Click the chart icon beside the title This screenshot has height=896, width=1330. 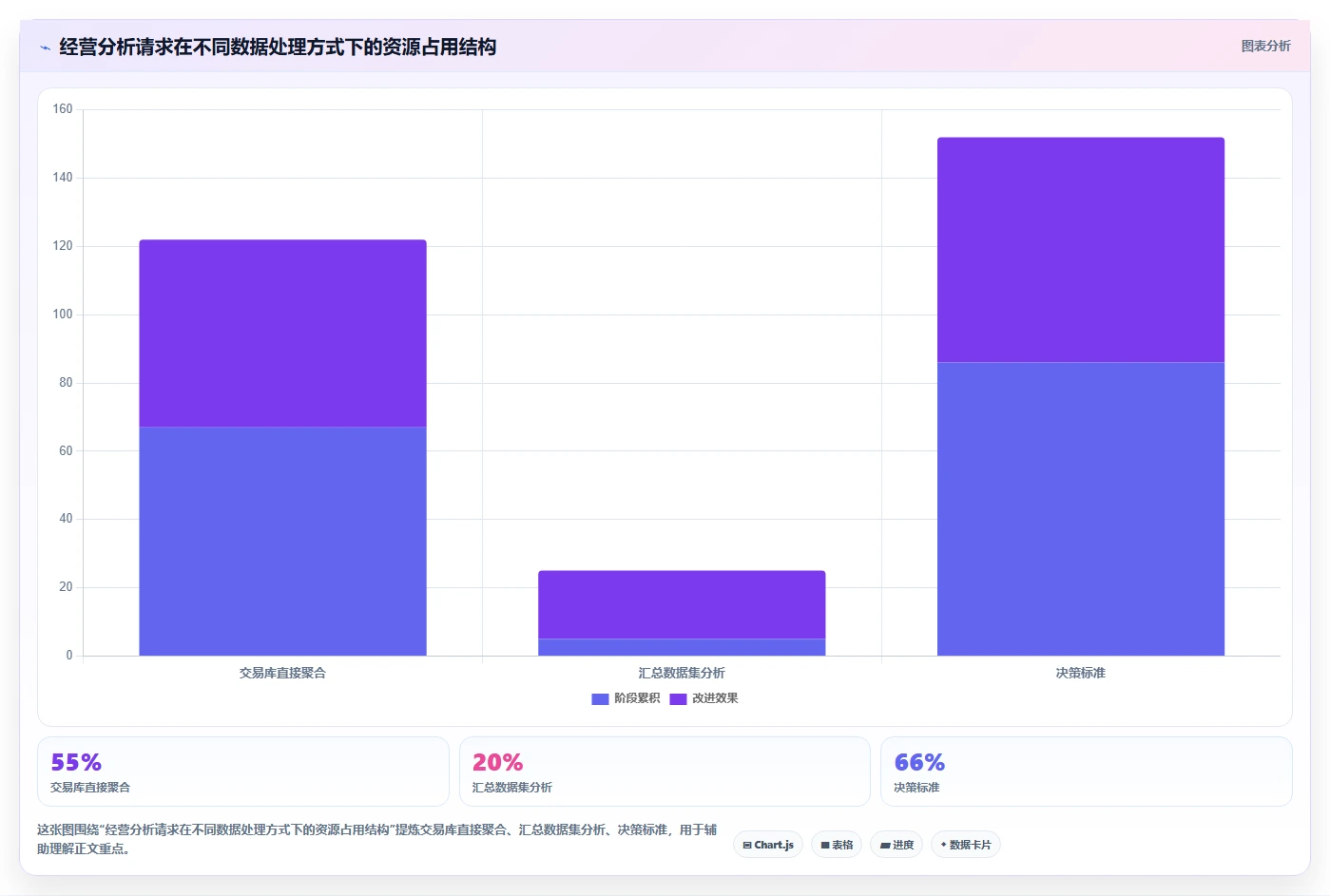pyautogui.click(x=45, y=48)
